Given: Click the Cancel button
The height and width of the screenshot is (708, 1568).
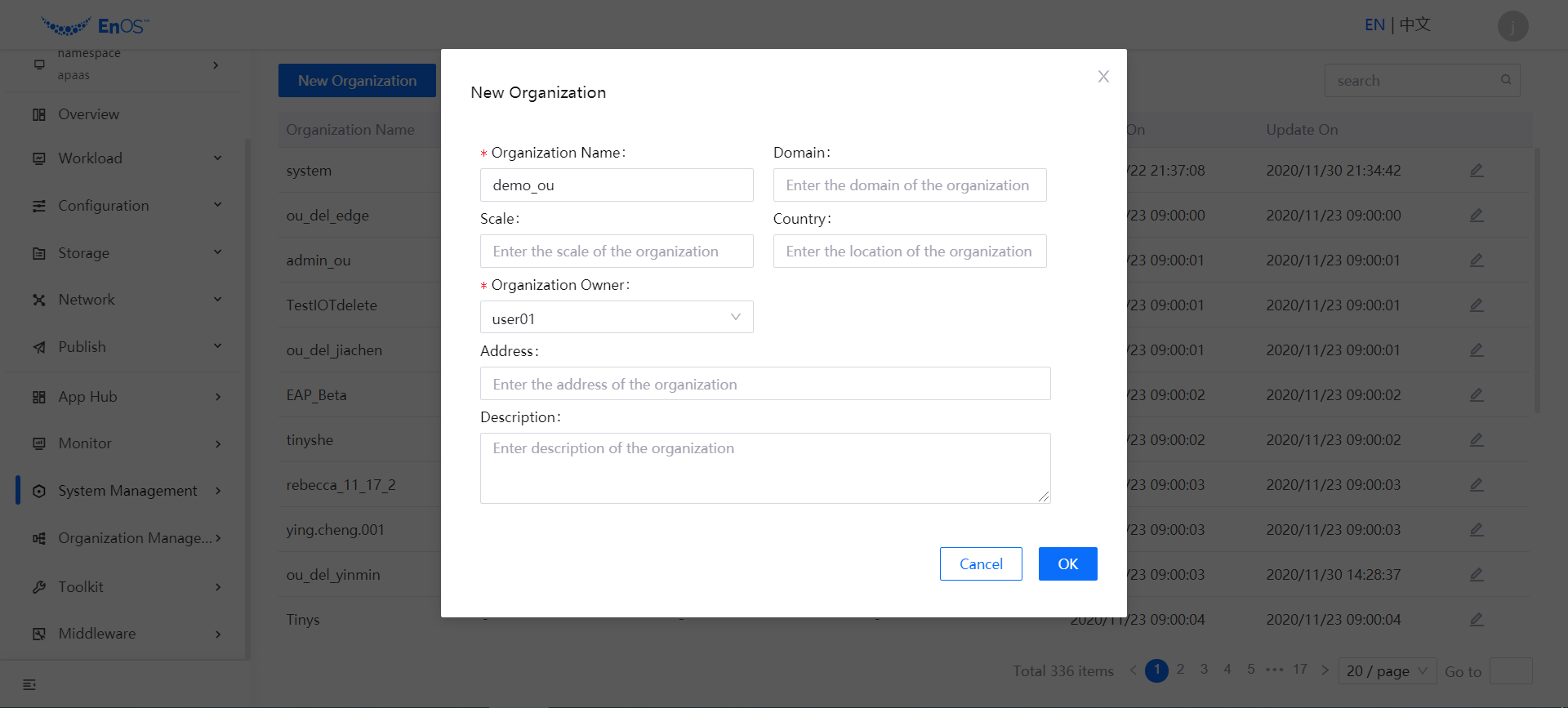Looking at the screenshot, I should click(x=980, y=564).
